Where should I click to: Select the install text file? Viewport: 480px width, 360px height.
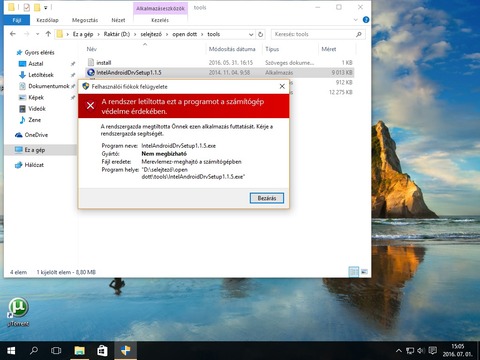tap(104, 62)
